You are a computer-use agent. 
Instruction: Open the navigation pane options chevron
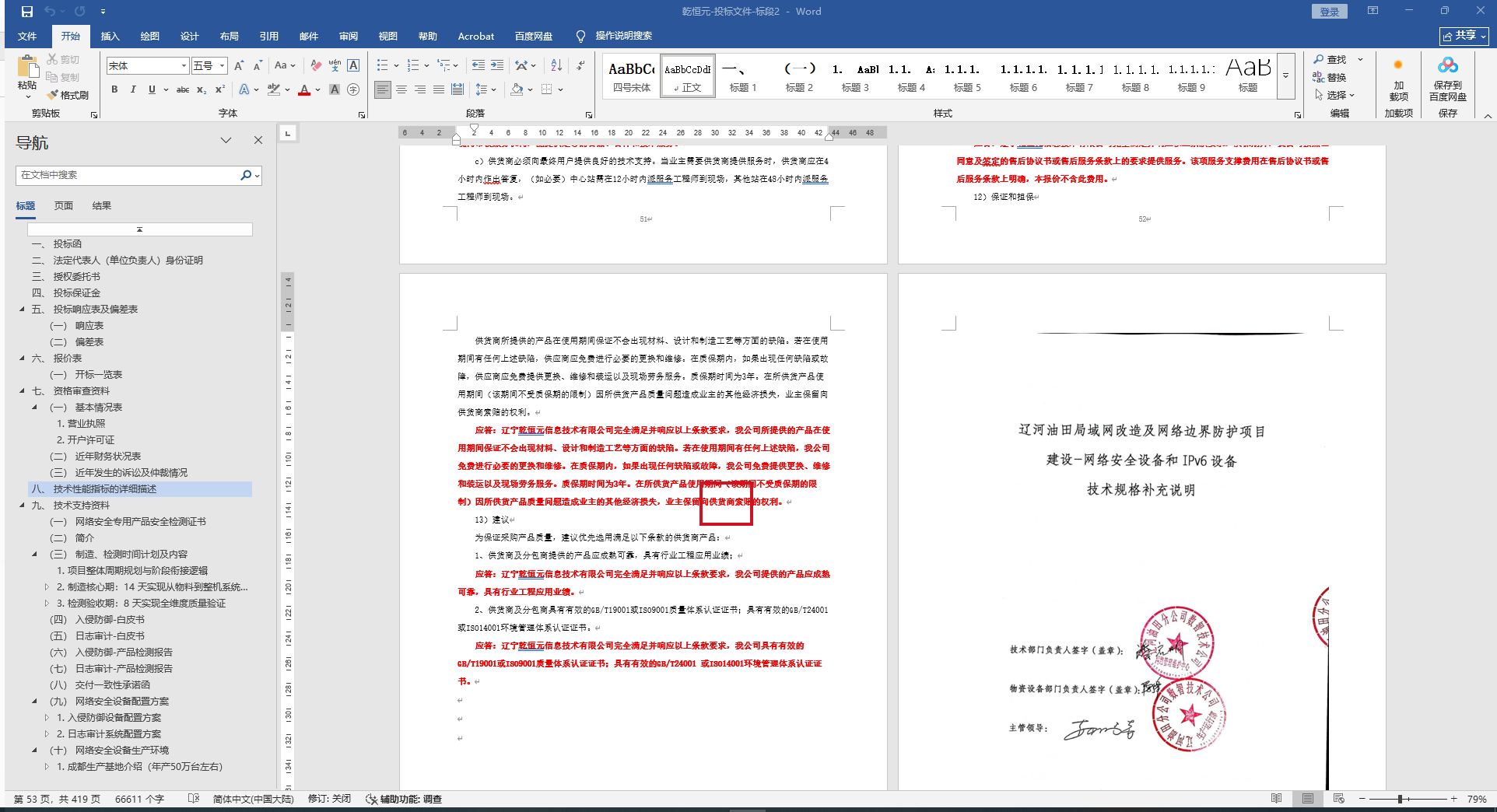pos(226,140)
